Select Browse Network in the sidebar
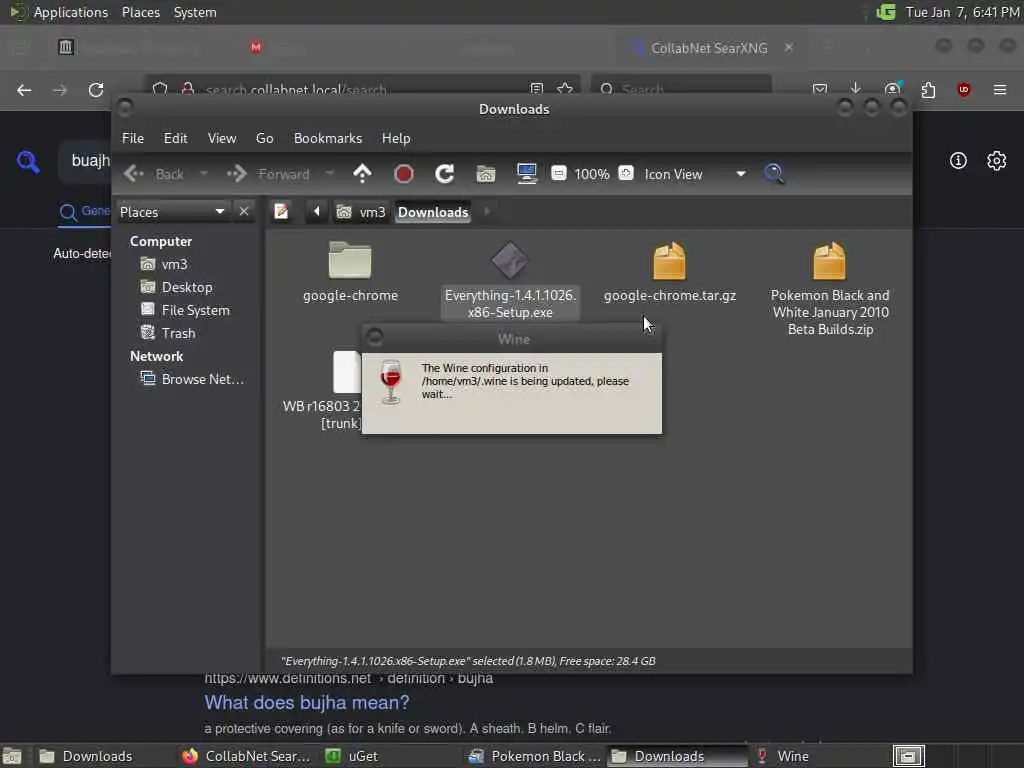 (x=193, y=379)
